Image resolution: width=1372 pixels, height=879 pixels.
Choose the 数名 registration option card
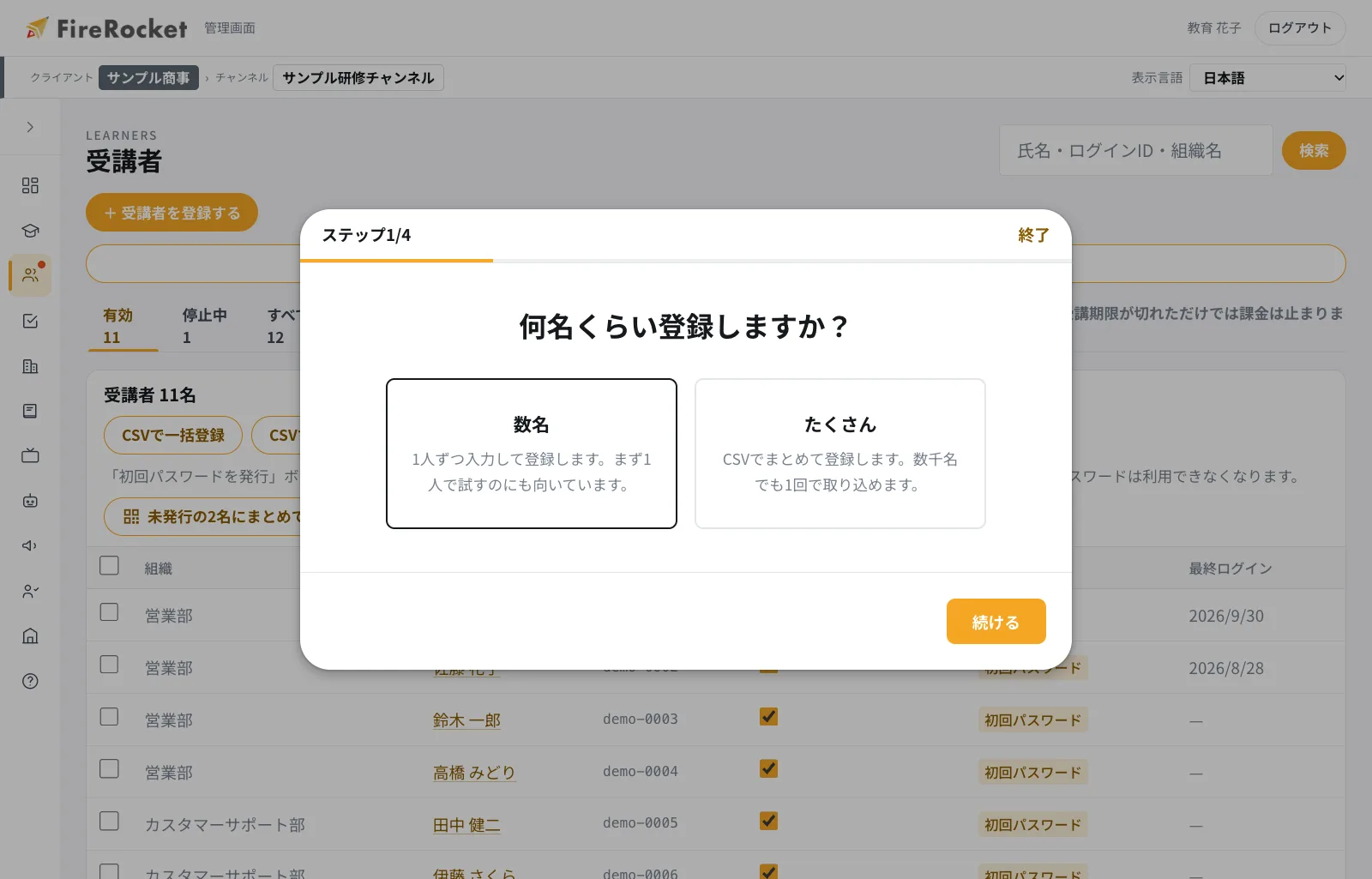(x=532, y=454)
